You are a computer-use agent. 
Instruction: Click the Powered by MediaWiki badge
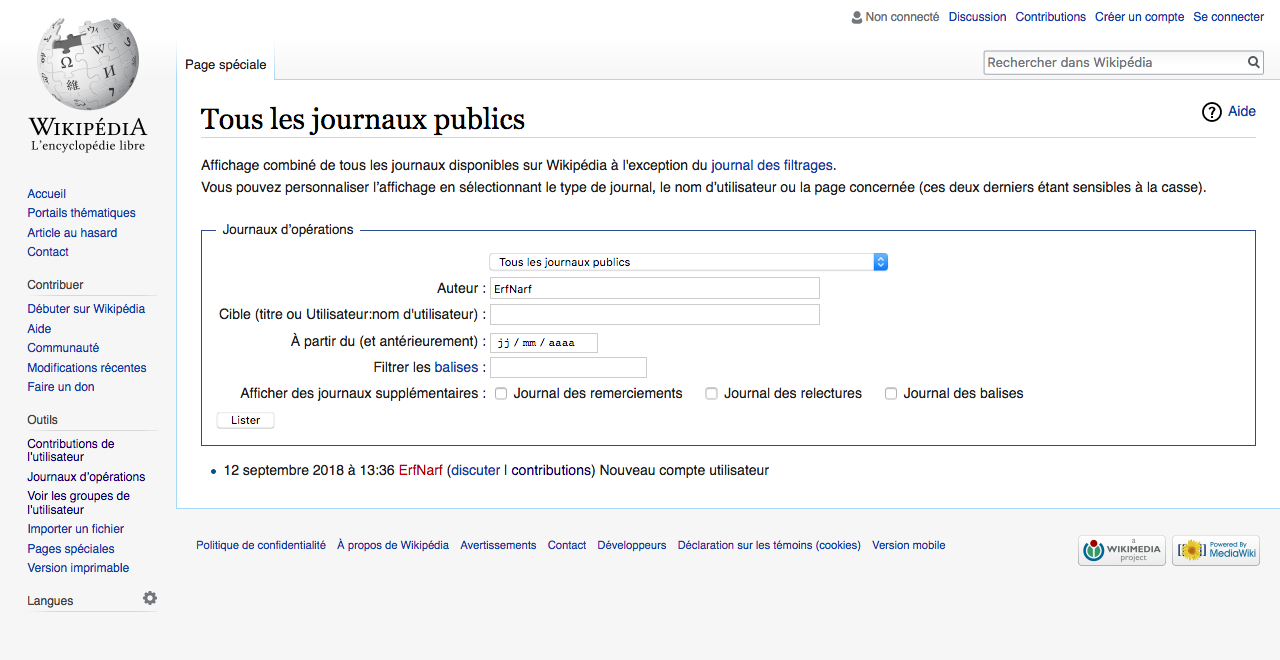1216,550
